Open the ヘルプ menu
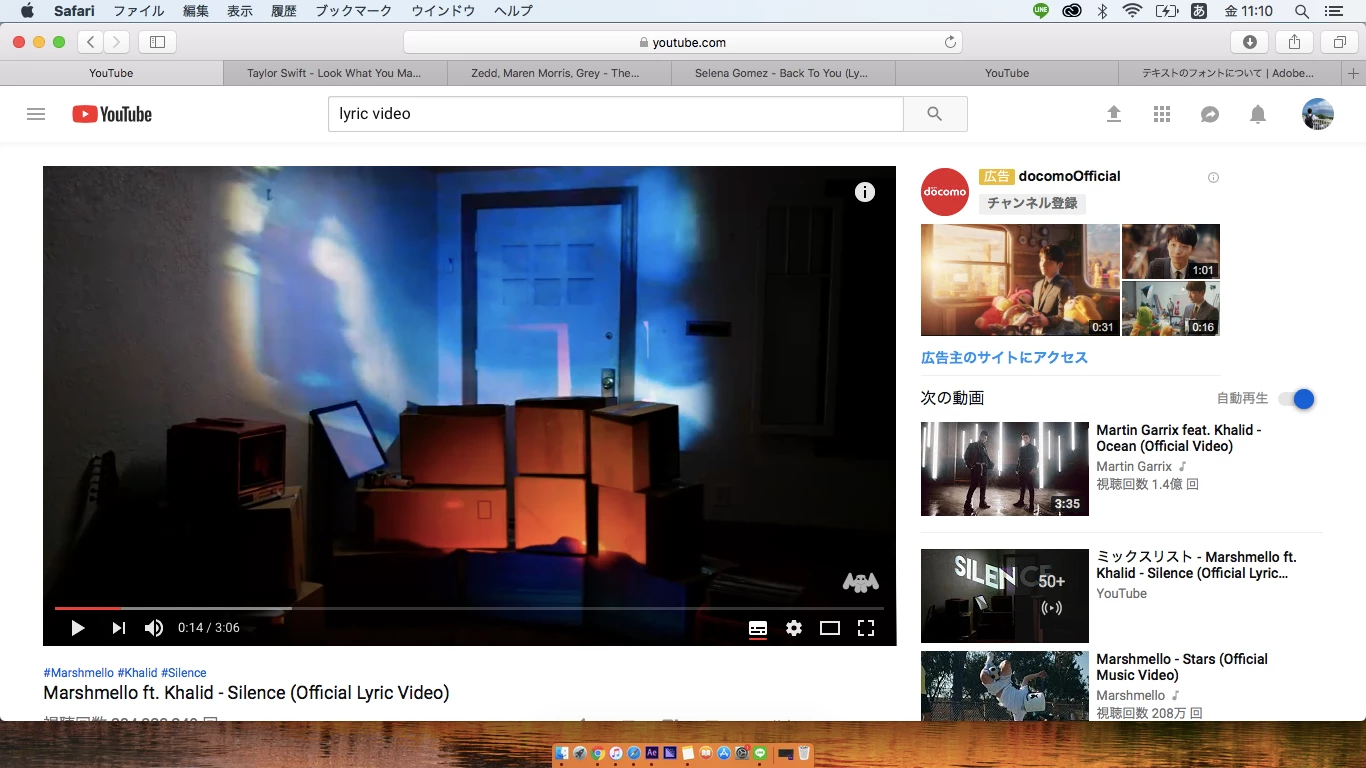 point(513,11)
